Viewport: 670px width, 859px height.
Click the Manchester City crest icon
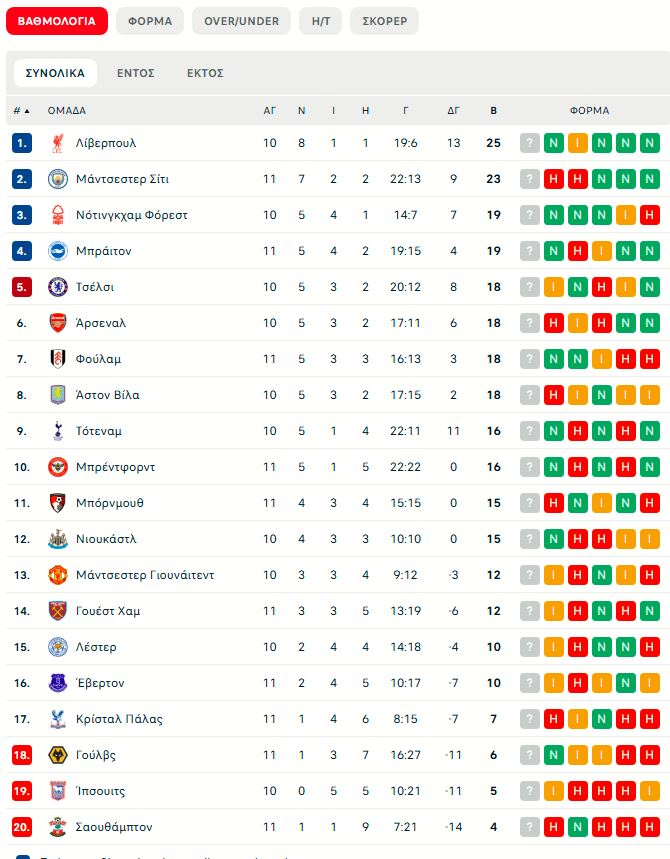(x=57, y=179)
